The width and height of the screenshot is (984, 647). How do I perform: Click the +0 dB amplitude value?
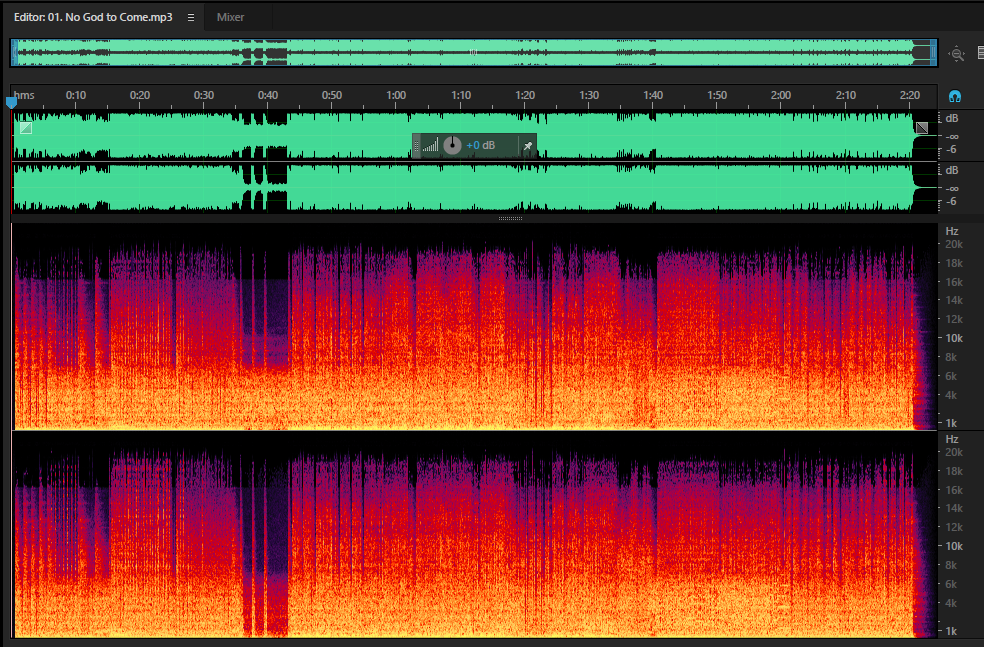481,146
